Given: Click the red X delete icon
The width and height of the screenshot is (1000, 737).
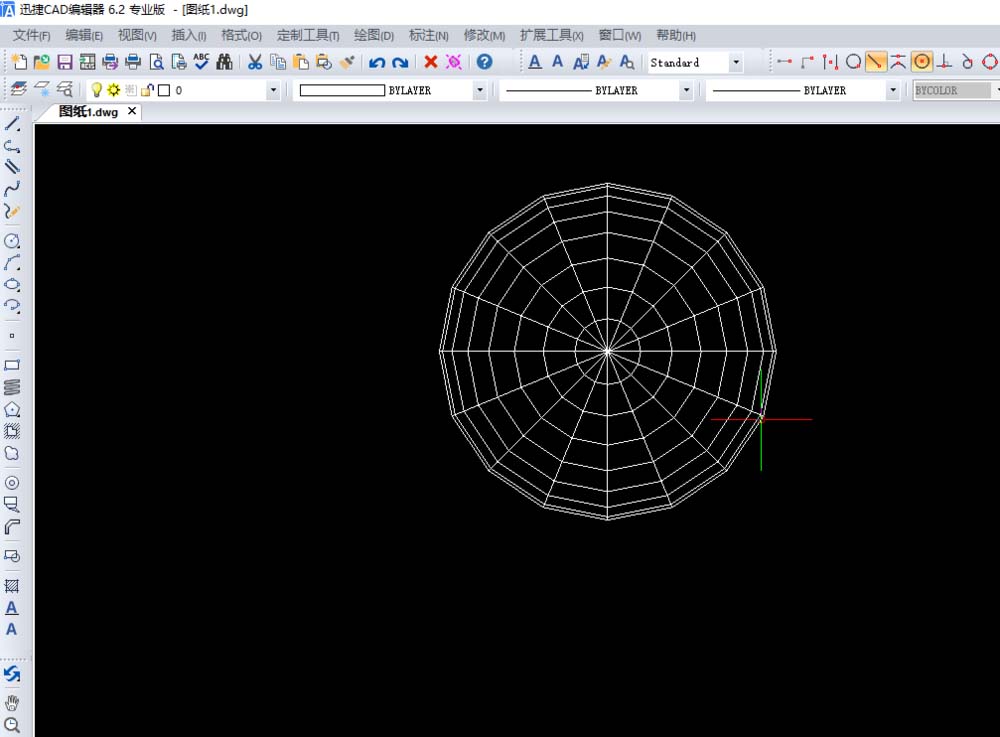Looking at the screenshot, I should [431, 62].
